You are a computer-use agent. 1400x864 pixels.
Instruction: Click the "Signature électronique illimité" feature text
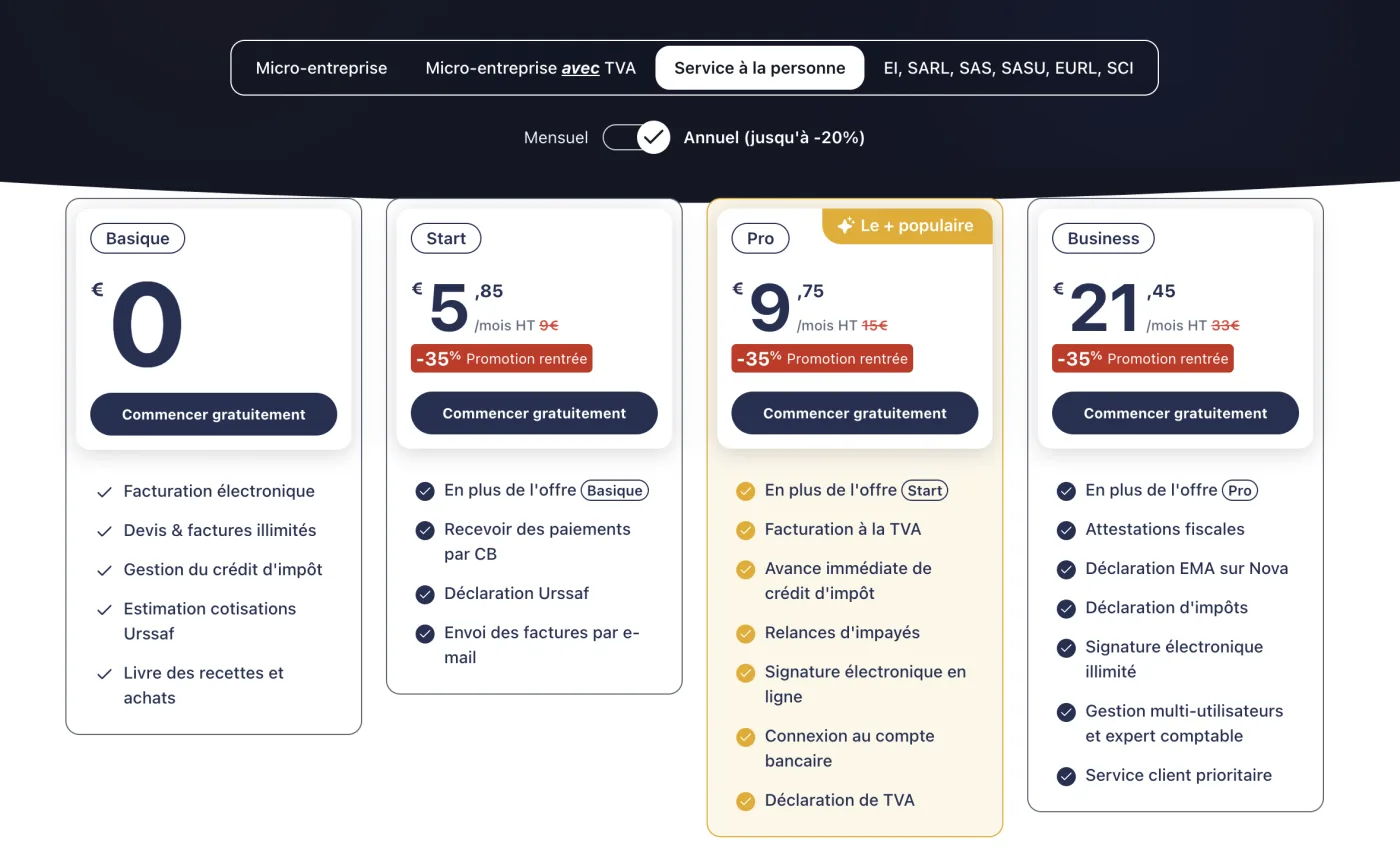pyautogui.click(x=1174, y=659)
